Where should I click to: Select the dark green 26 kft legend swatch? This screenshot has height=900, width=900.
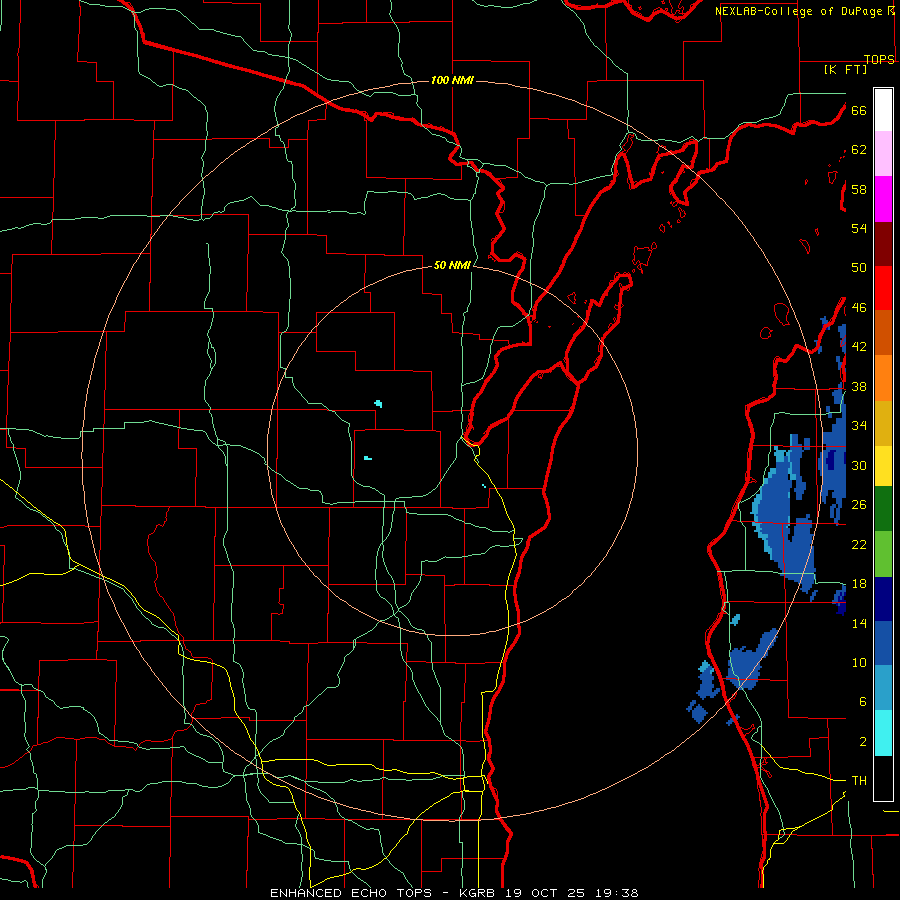tap(883, 509)
